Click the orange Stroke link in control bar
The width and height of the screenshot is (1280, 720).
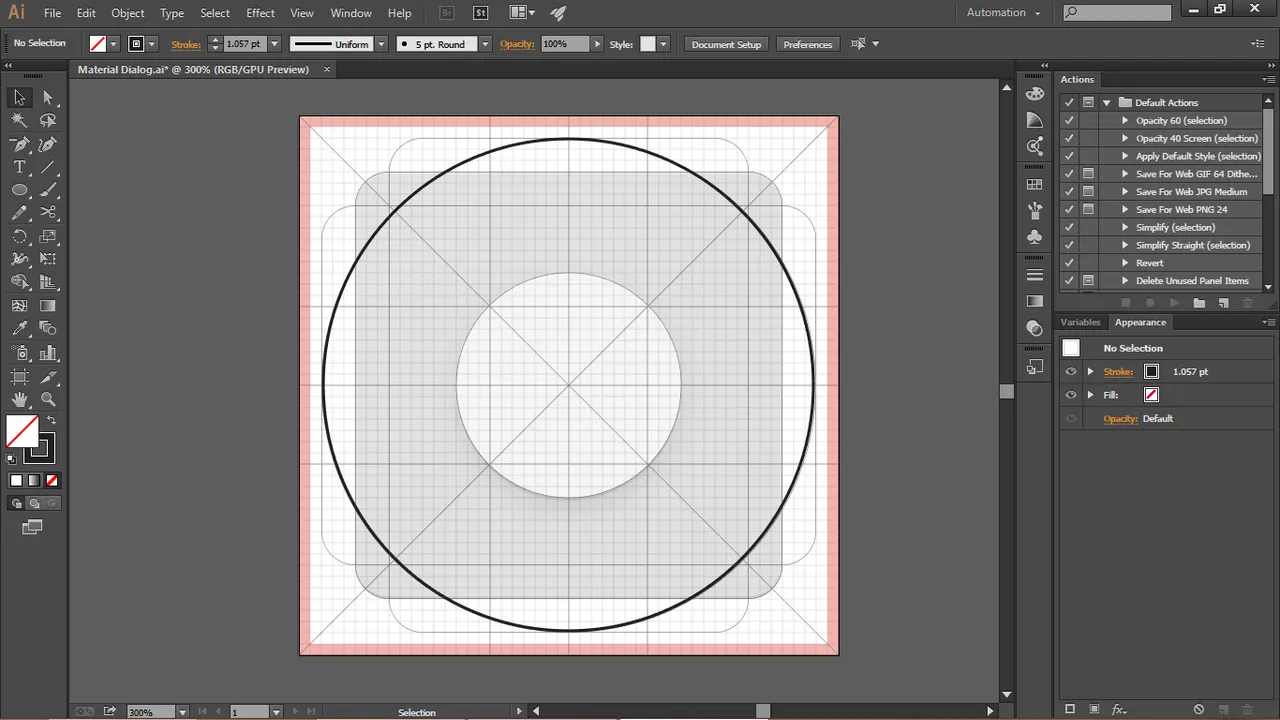coord(186,44)
